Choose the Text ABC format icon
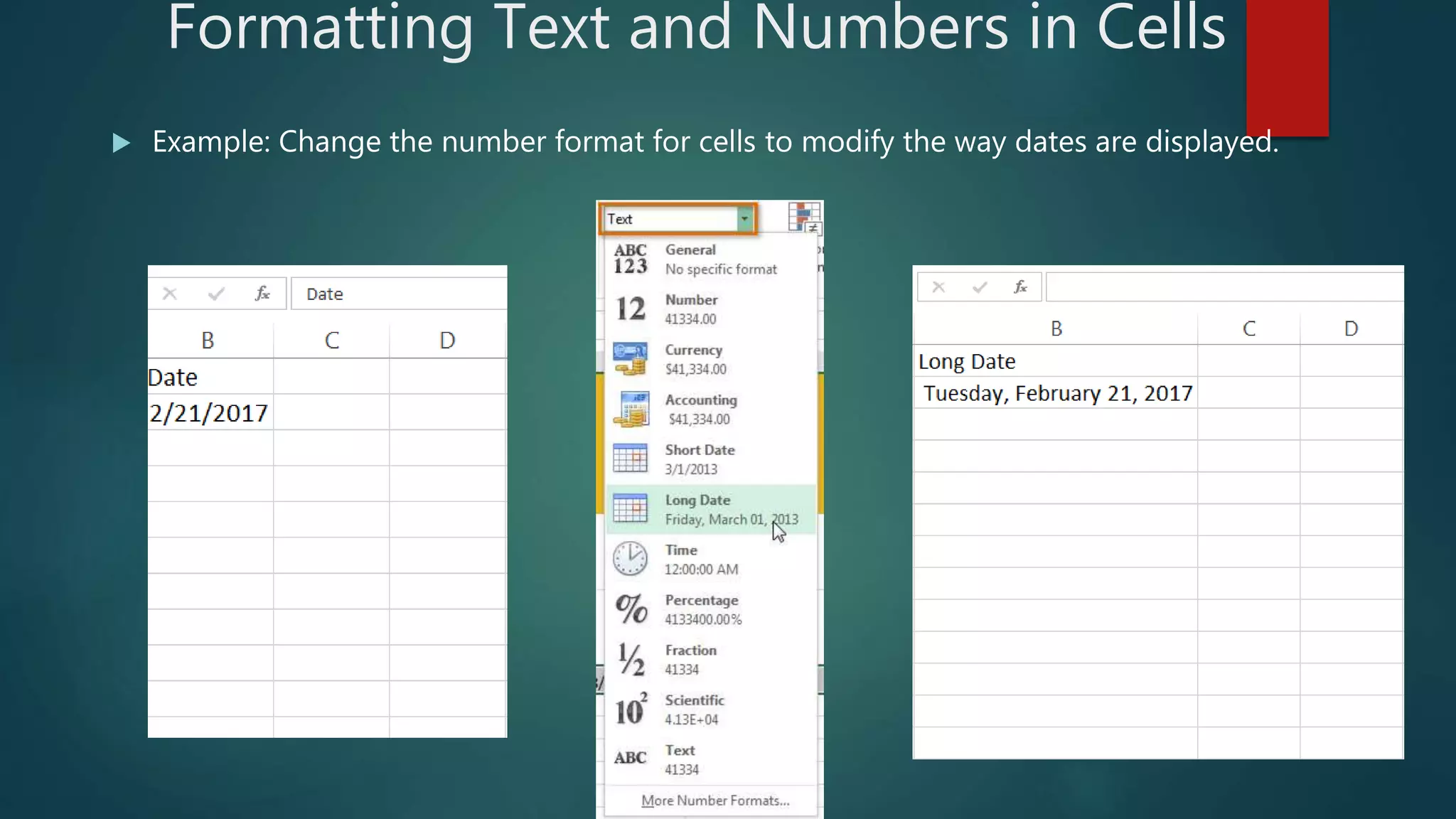Viewport: 1456px width, 819px height. pos(631,758)
